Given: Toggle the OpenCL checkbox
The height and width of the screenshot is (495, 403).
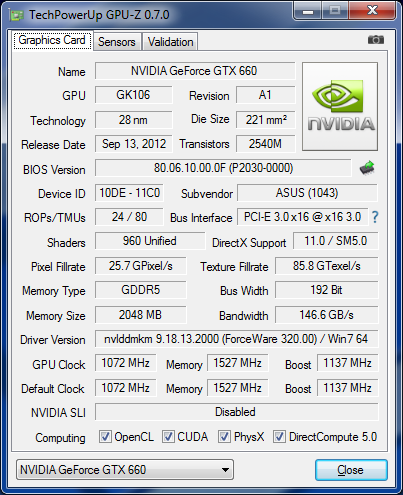Looking at the screenshot, I should click(x=105, y=436).
